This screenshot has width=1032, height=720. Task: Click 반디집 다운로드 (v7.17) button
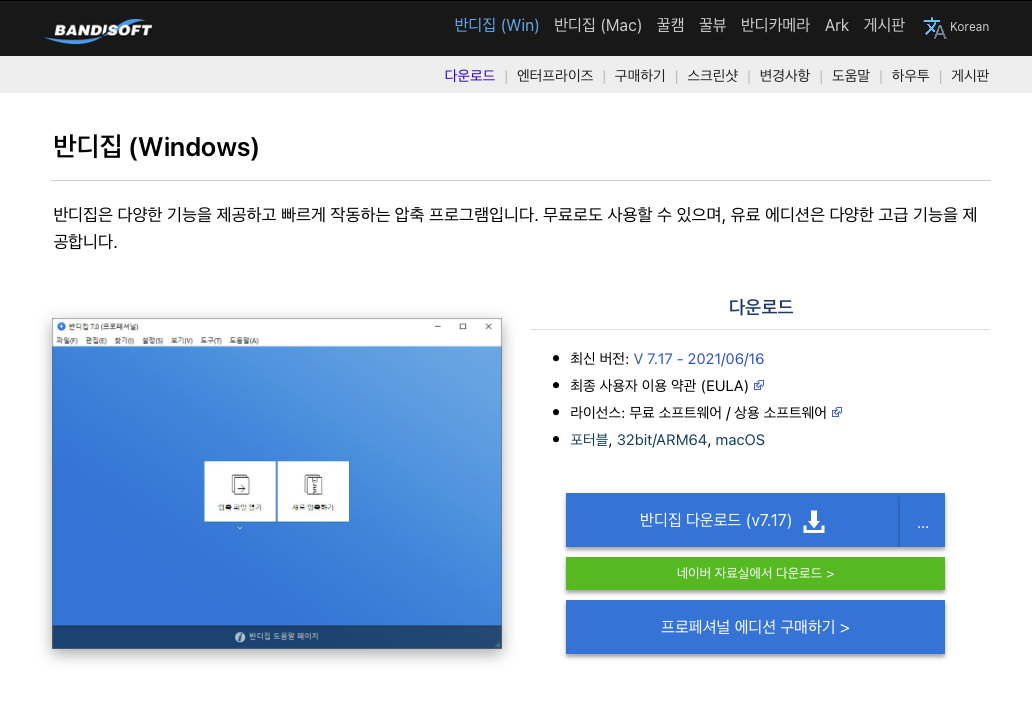(x=733, y=520)
